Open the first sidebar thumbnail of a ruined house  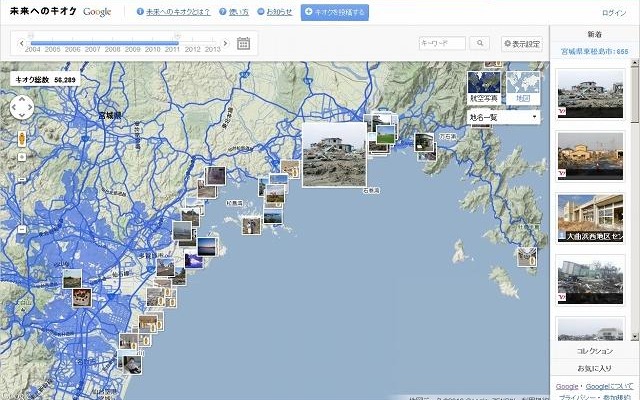tap(590, 94)
